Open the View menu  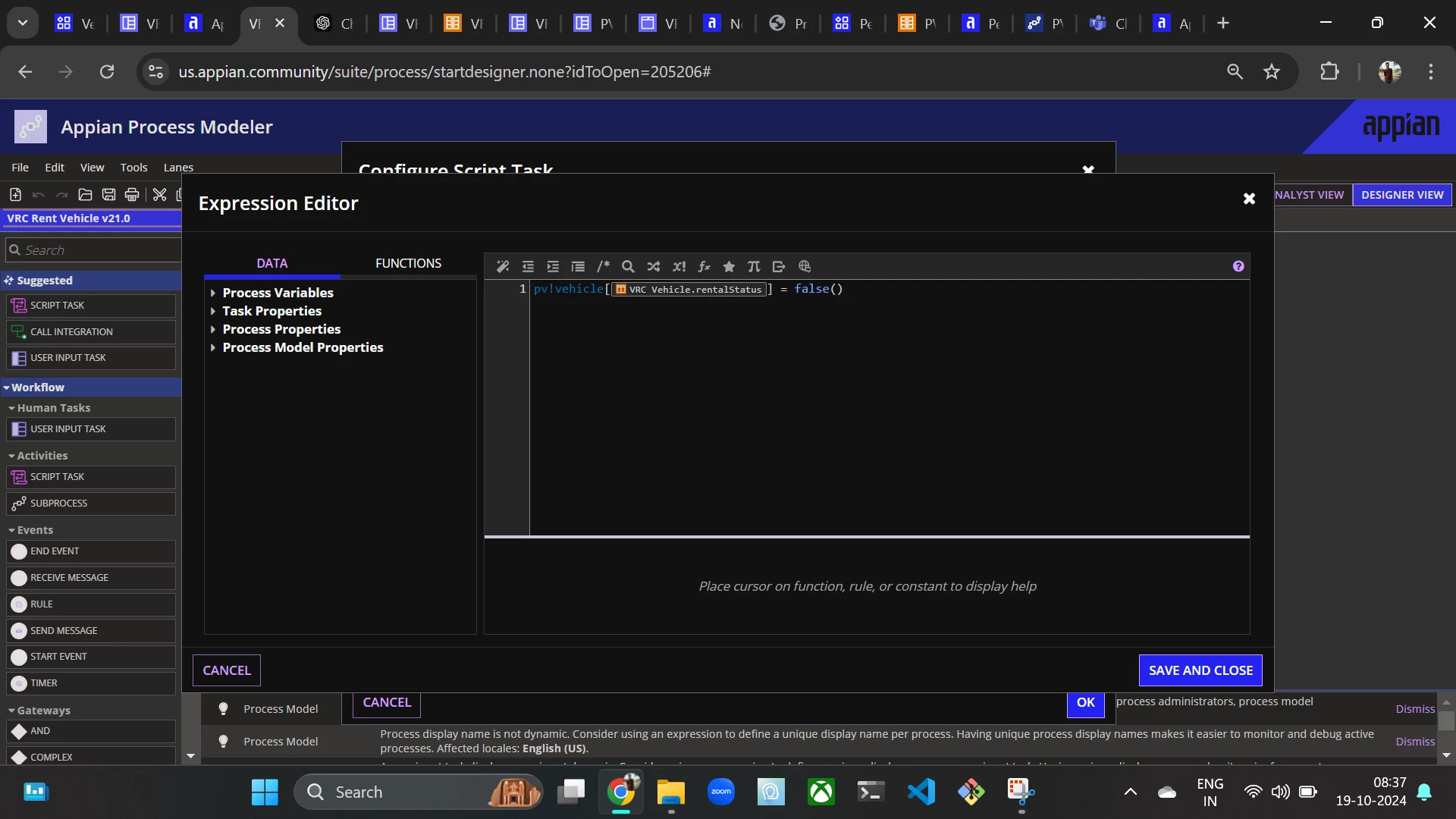point(93,168)
